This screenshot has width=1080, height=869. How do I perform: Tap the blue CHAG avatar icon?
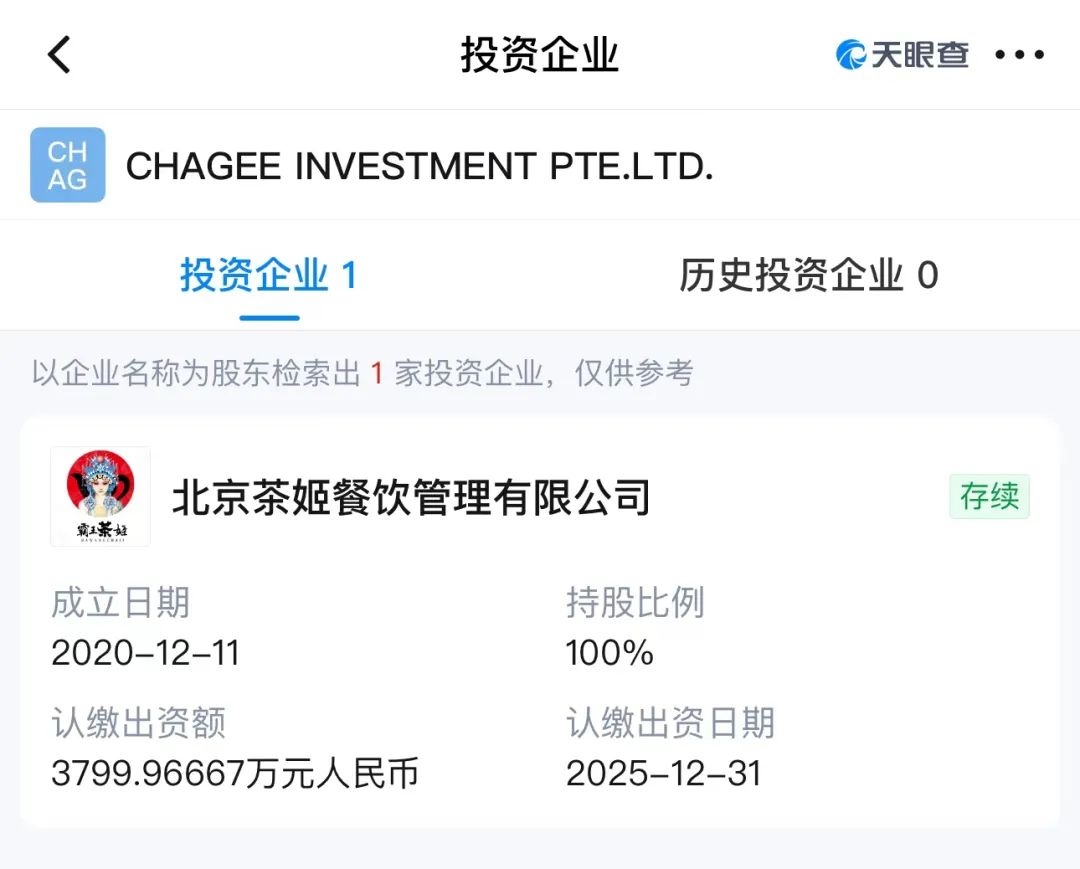68,166
